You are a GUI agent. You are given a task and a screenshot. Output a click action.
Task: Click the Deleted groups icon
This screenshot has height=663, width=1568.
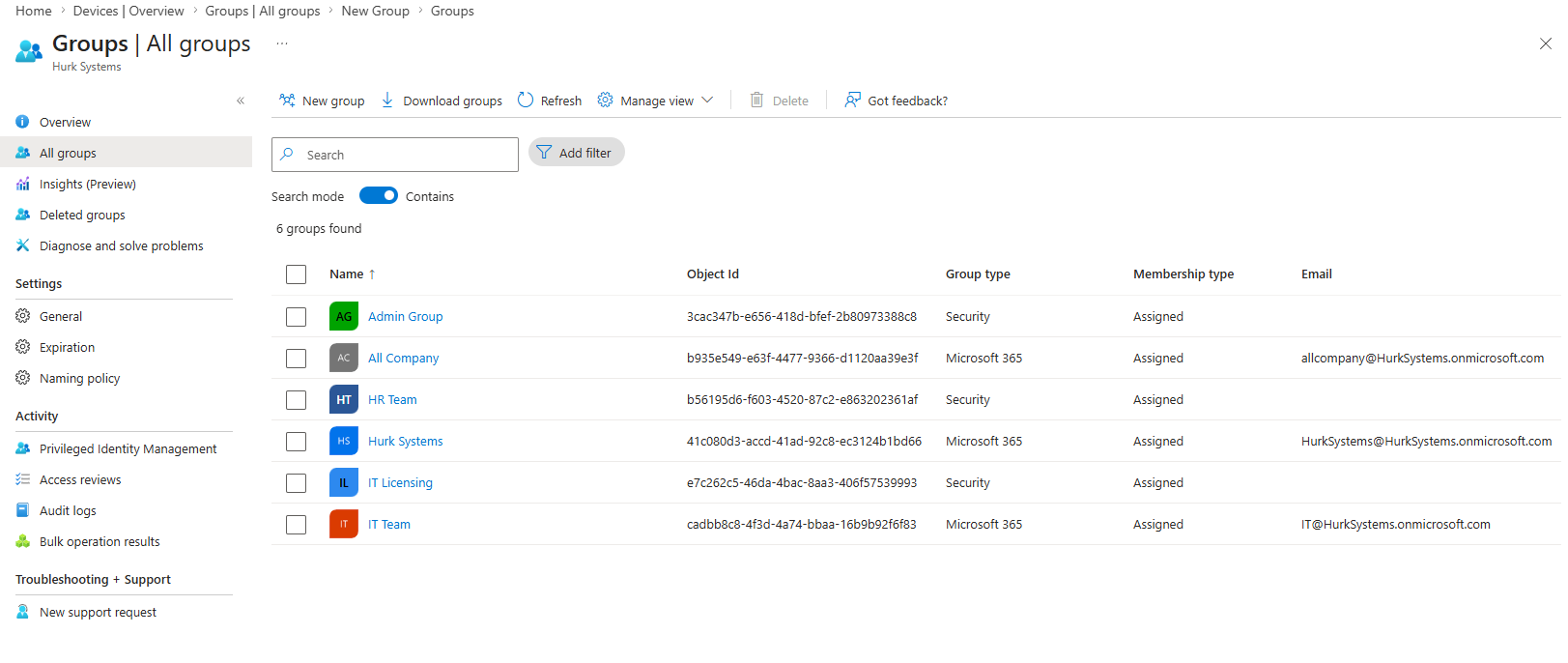(x=22, y=215)
